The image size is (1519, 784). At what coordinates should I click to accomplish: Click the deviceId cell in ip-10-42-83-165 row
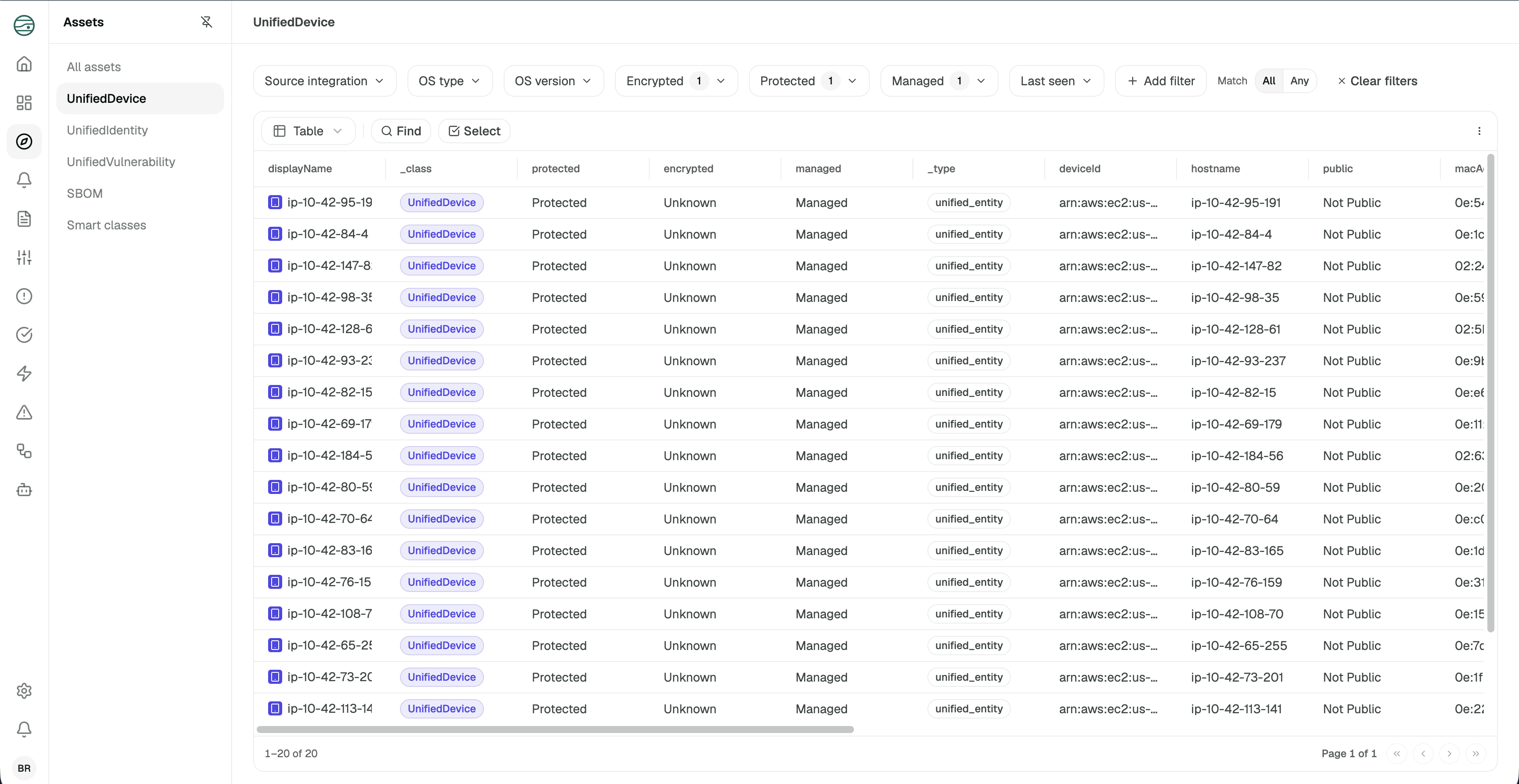pyautogui.click(x=1108, y=551)
